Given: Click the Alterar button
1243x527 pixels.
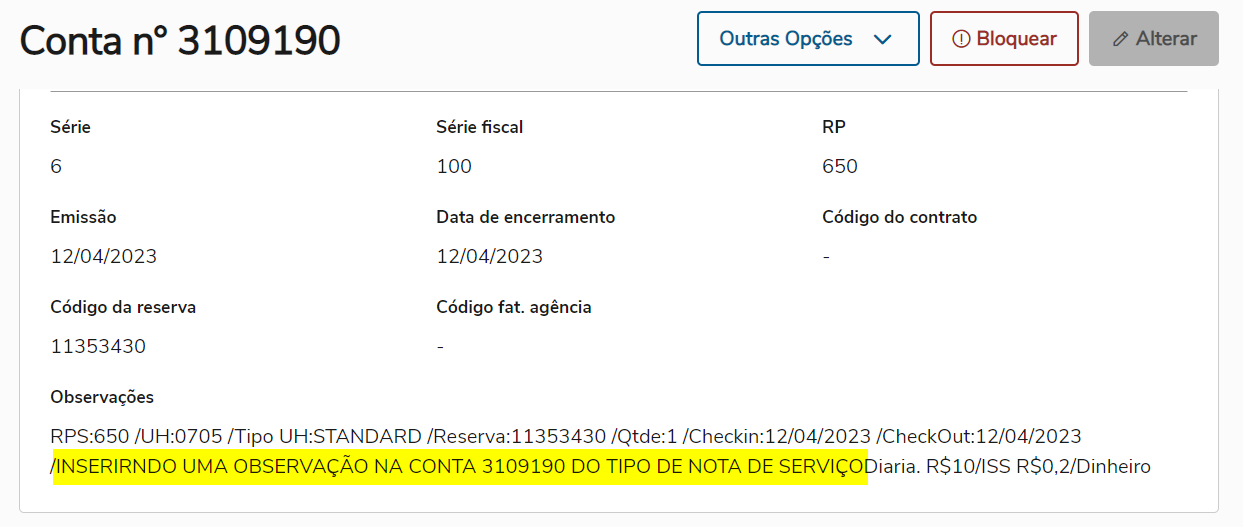Looking at the screenshot, I should [1153, 39].
